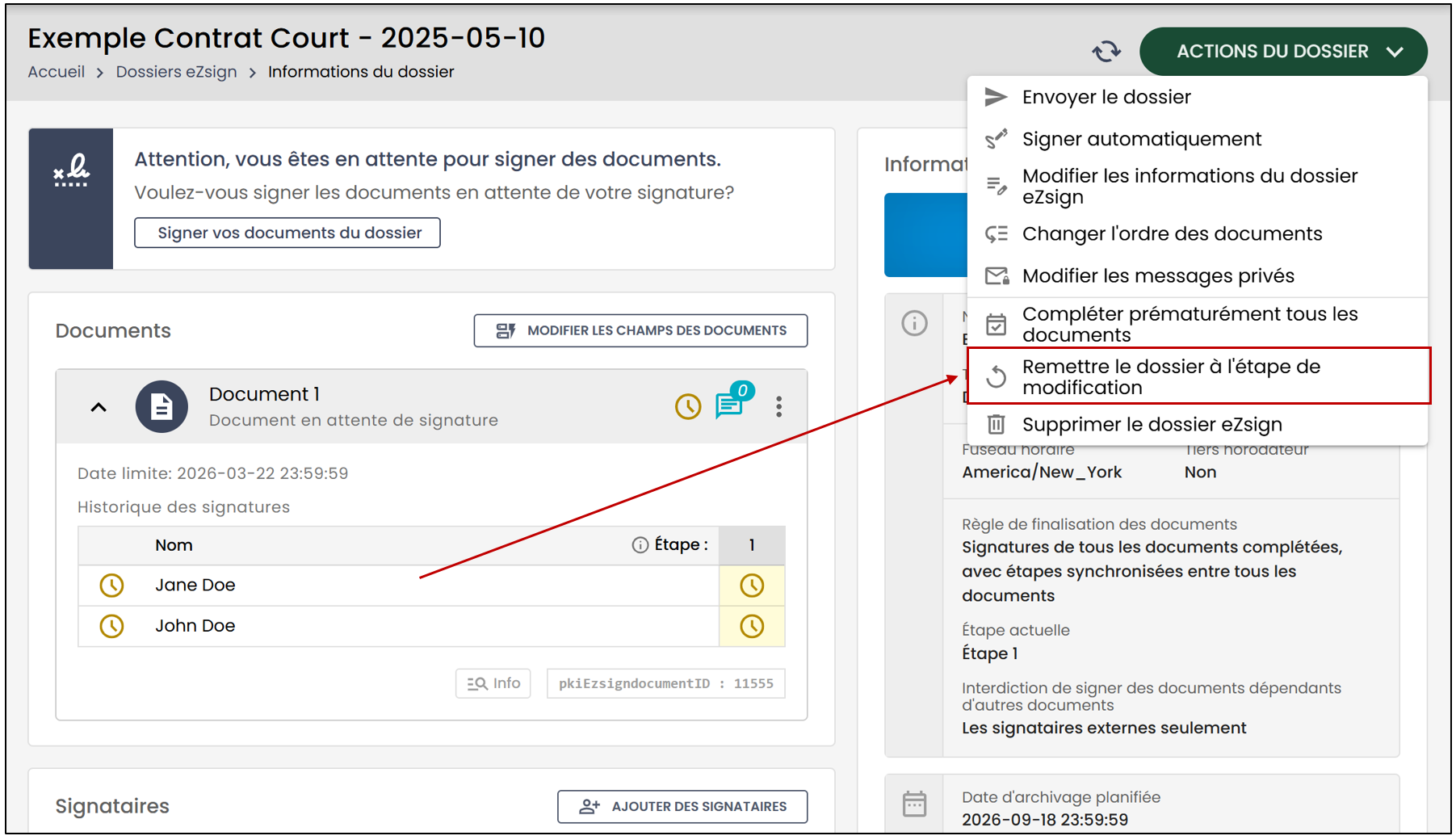Click Modifier les champs des documents button
1456x840 pixels.
[x=640, y=330]
